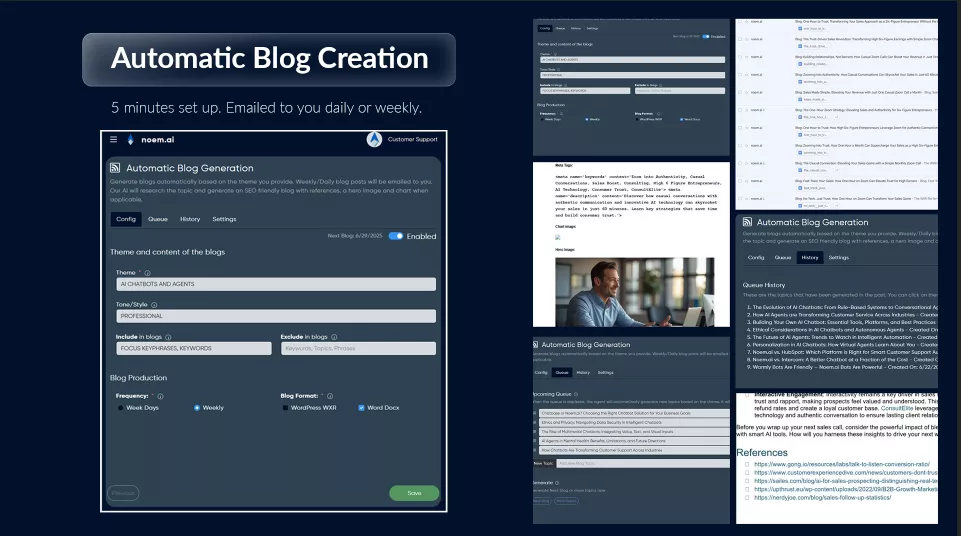This screenshot has height=536, width=961.
Task: Open the hamburger menu beside noem.ai
Action: coord(113,140)
